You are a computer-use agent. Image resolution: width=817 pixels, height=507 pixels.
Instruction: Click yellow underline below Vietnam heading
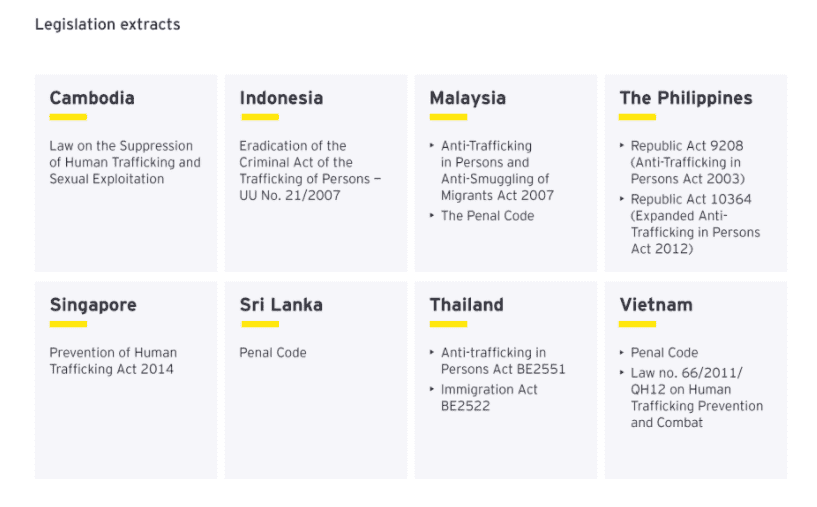(x=637, y=324)
